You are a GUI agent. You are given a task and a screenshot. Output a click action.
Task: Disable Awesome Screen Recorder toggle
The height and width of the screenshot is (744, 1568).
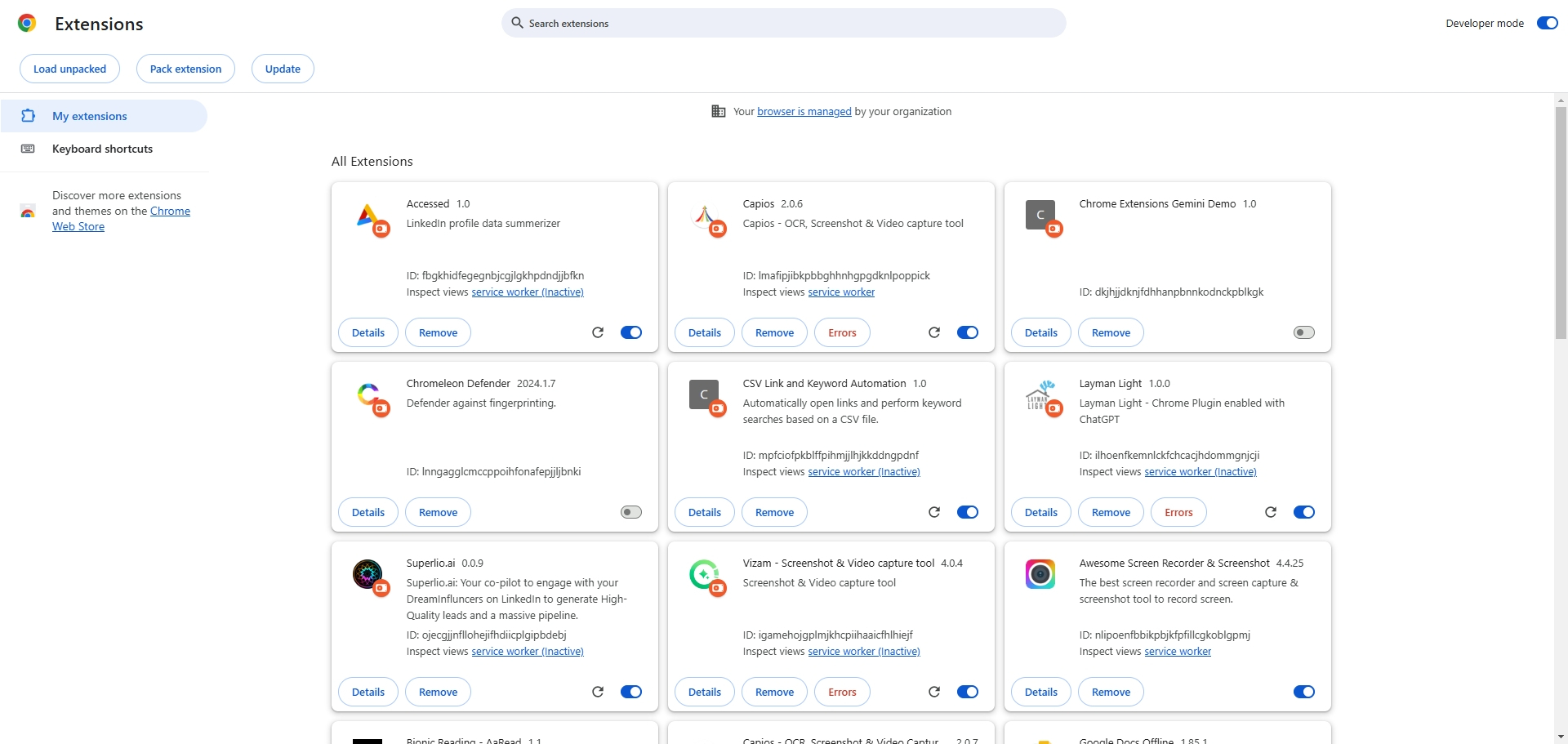point(1304,692)
